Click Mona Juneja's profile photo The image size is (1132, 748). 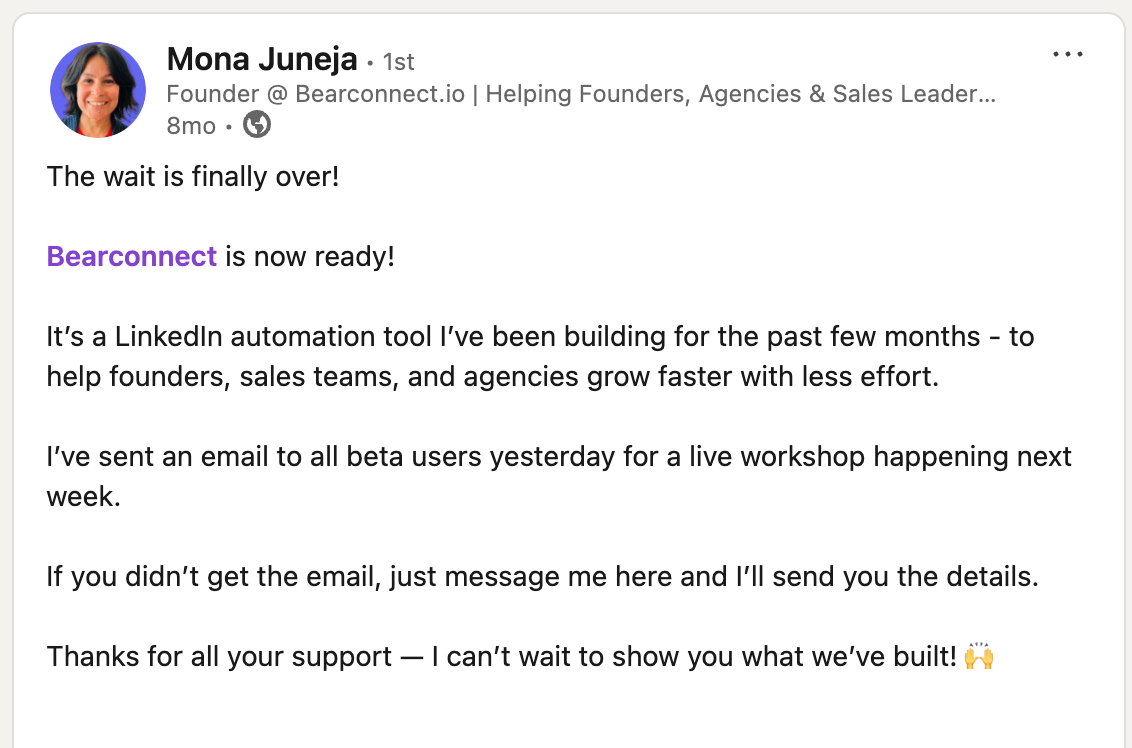point(98,90)
